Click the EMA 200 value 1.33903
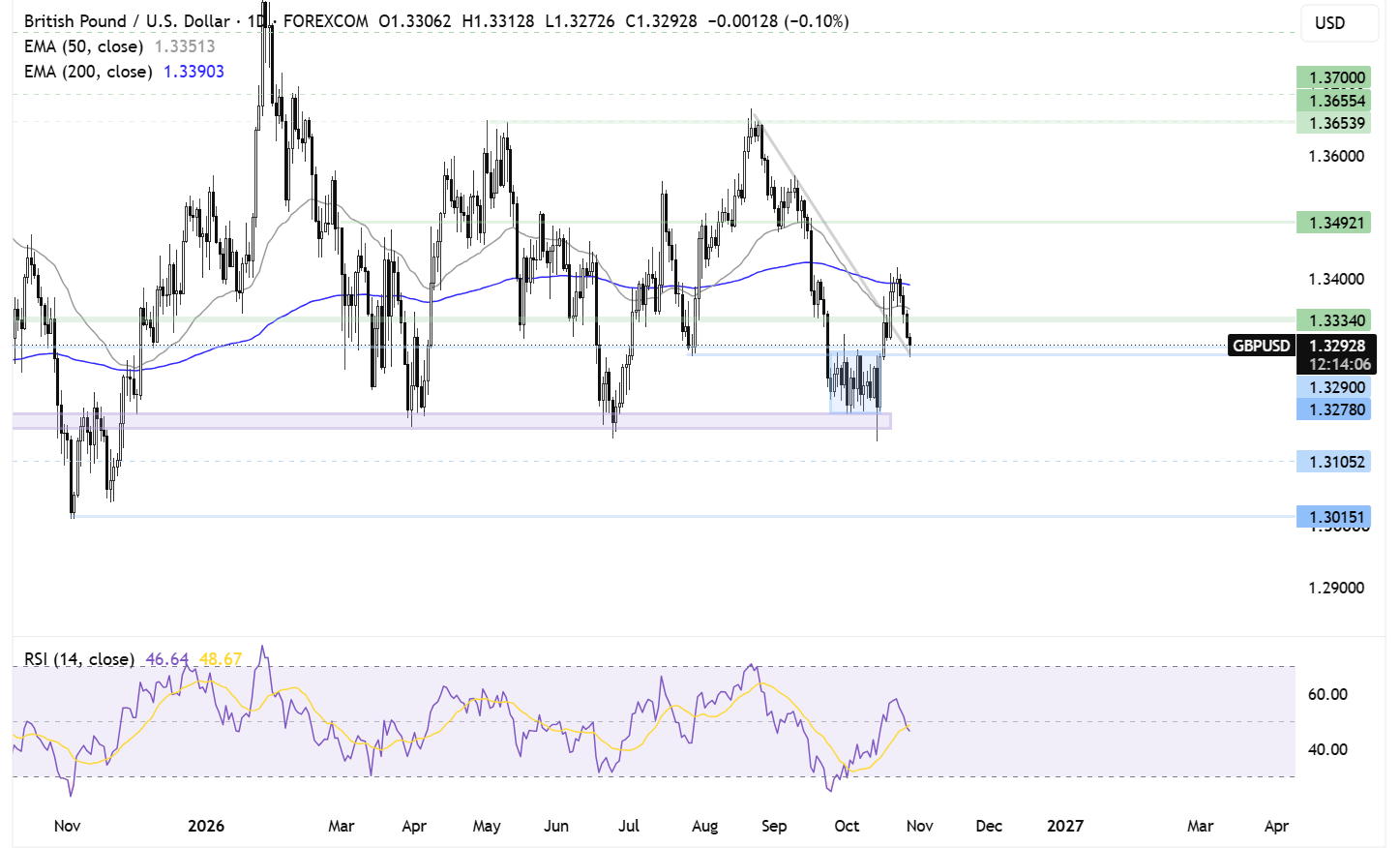Image resolution: width=1400 pixels, height=848 pixels. (194, 71)
